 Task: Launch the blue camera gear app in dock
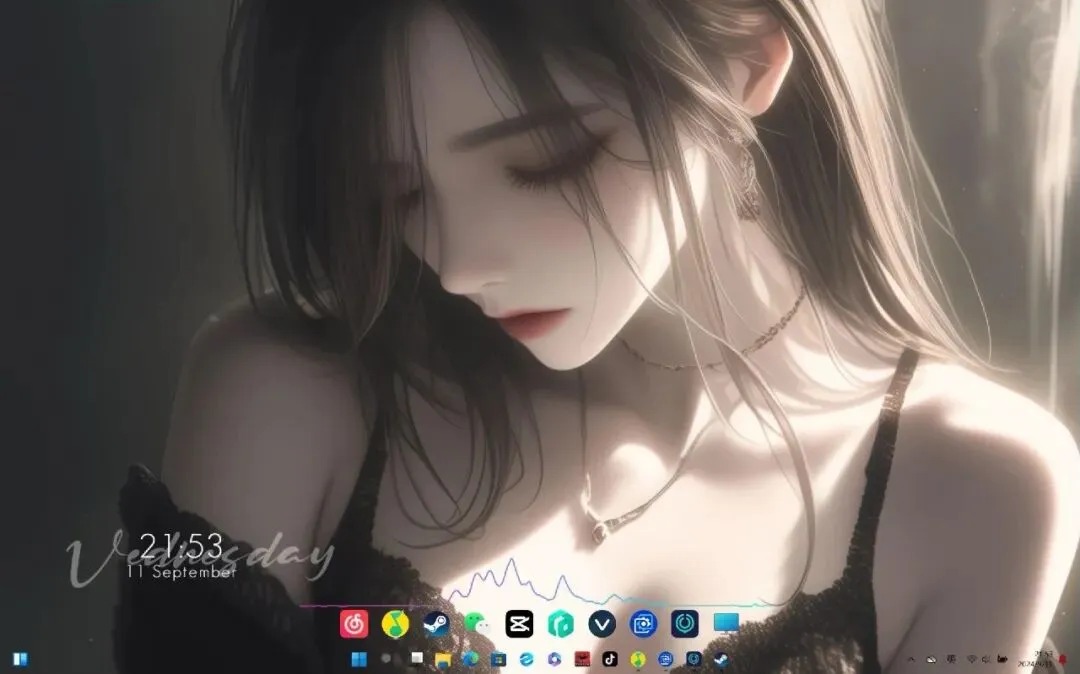click(x=643, y=624)
